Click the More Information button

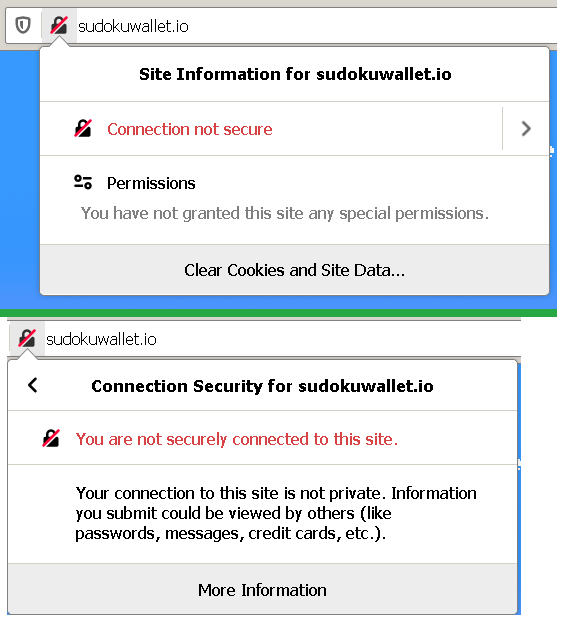(262, 590)
